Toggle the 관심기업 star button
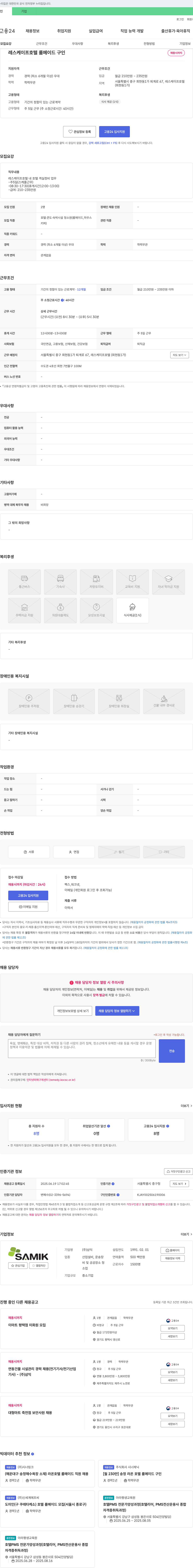 click(18, 1265)
